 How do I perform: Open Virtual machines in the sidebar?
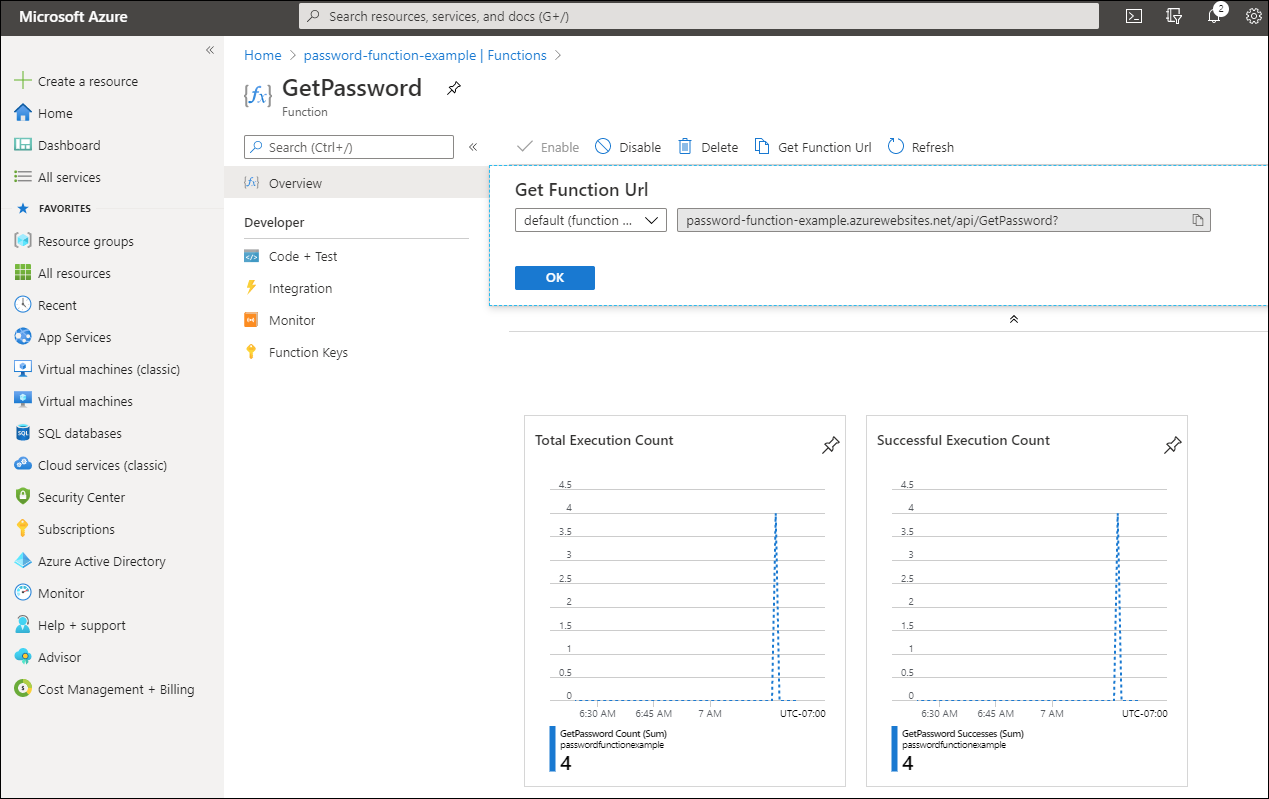(85, 401)
